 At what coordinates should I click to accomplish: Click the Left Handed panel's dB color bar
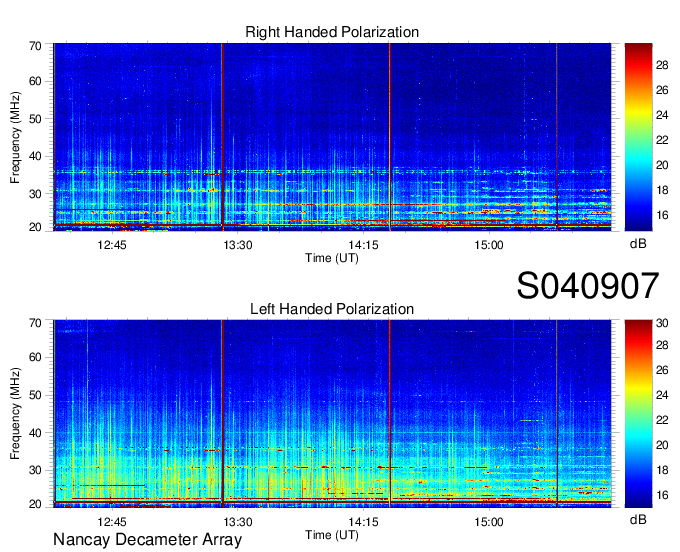638,414
